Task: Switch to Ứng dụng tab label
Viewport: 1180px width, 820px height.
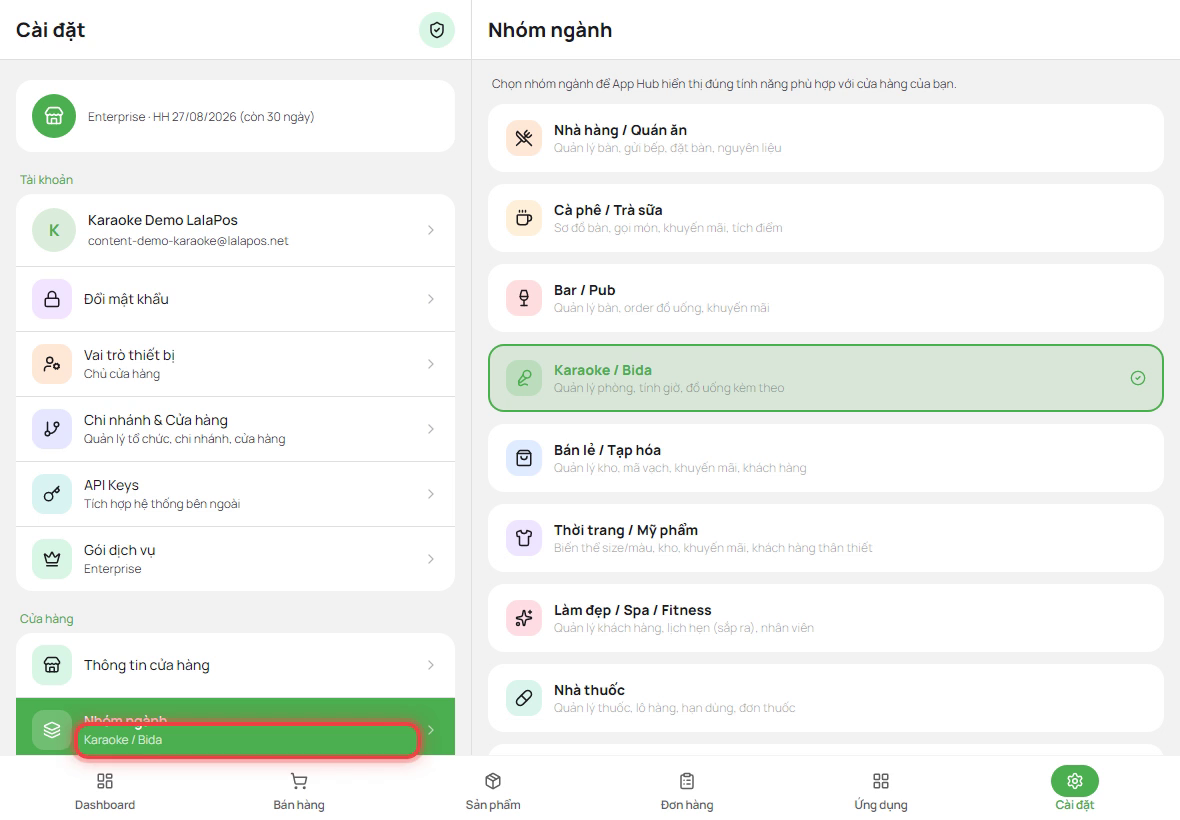Action: click(880, 805)
